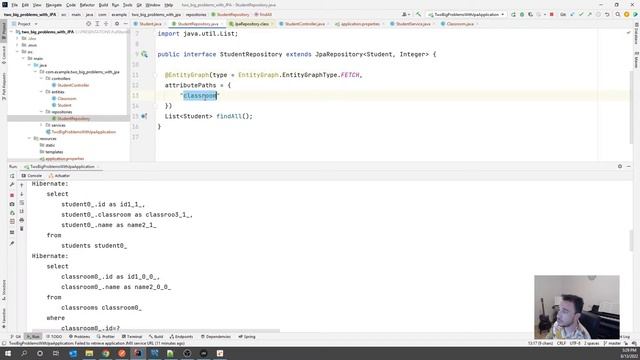Open the TwoBigProblemsWithJpaApplication run configuration dropdown

point(466,14)
